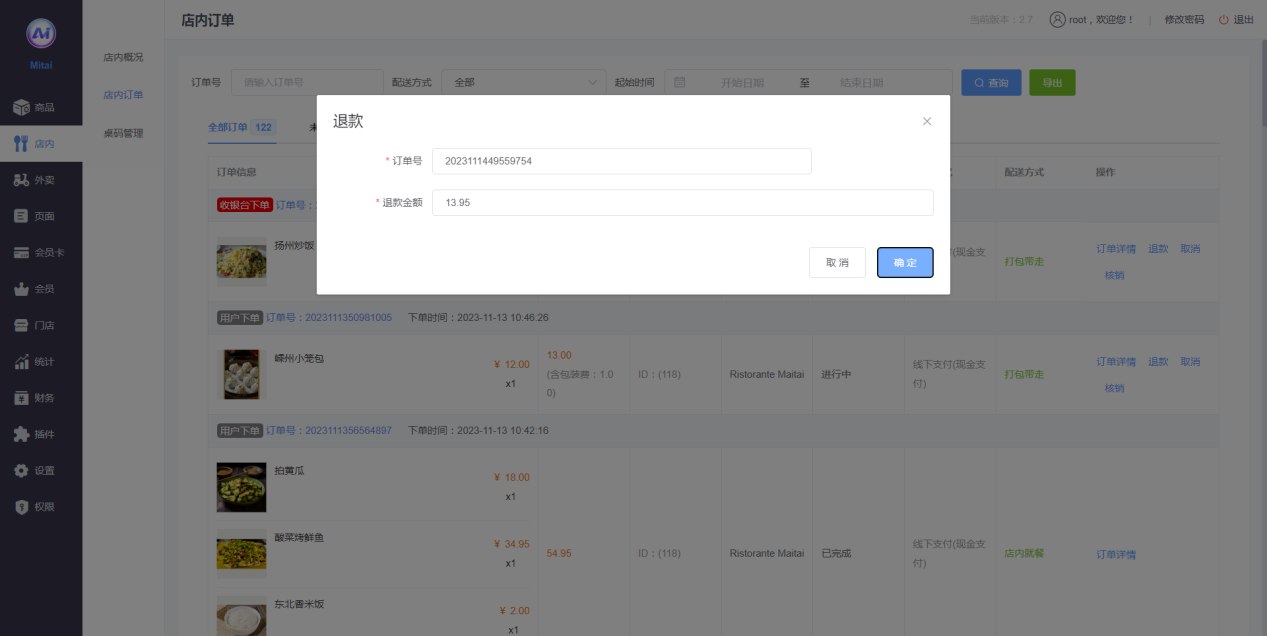Select the 会员卡 membership card icon
Screen dimensions: 1267x636
[x=21, y=253]
